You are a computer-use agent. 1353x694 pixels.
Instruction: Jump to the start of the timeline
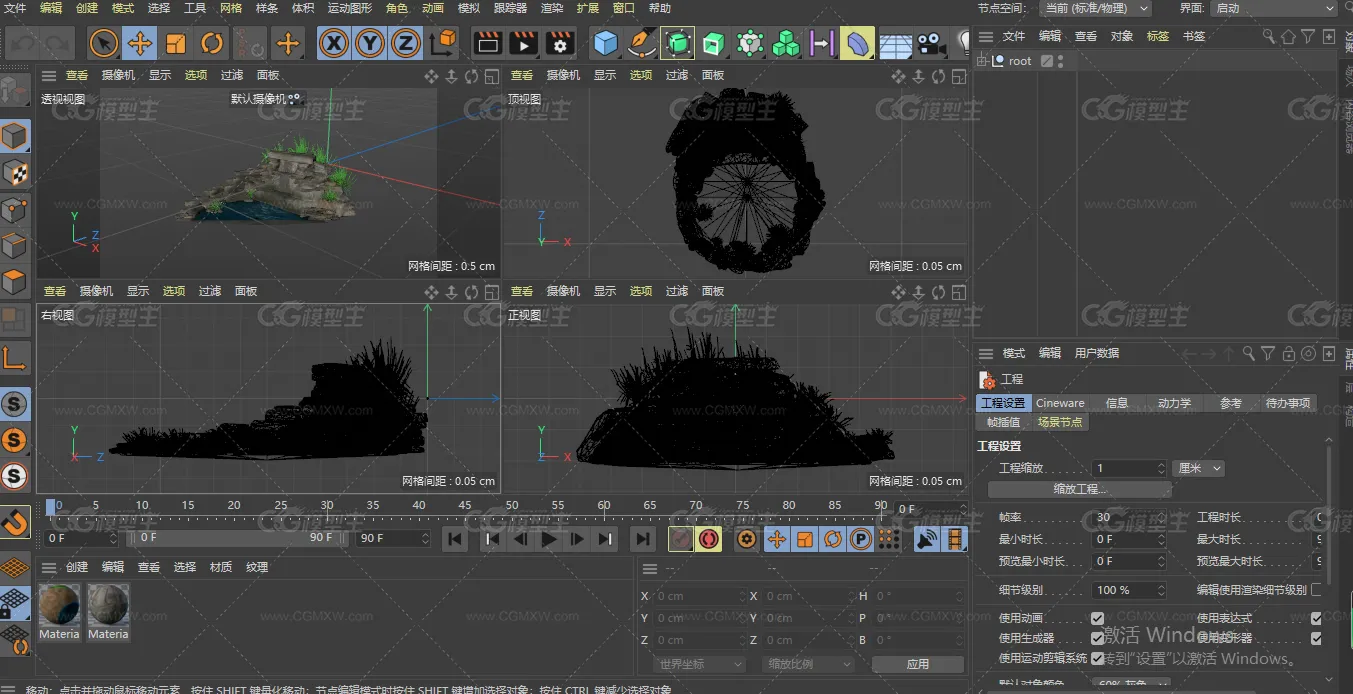(x=455, y=539)
